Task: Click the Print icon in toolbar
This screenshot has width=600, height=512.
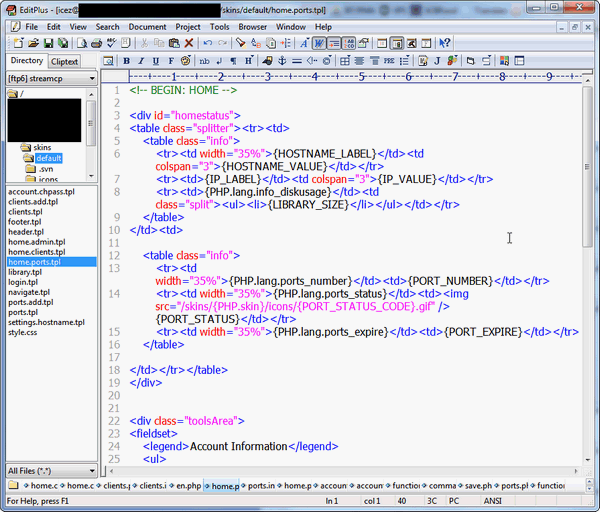Action: coord(96,43)
